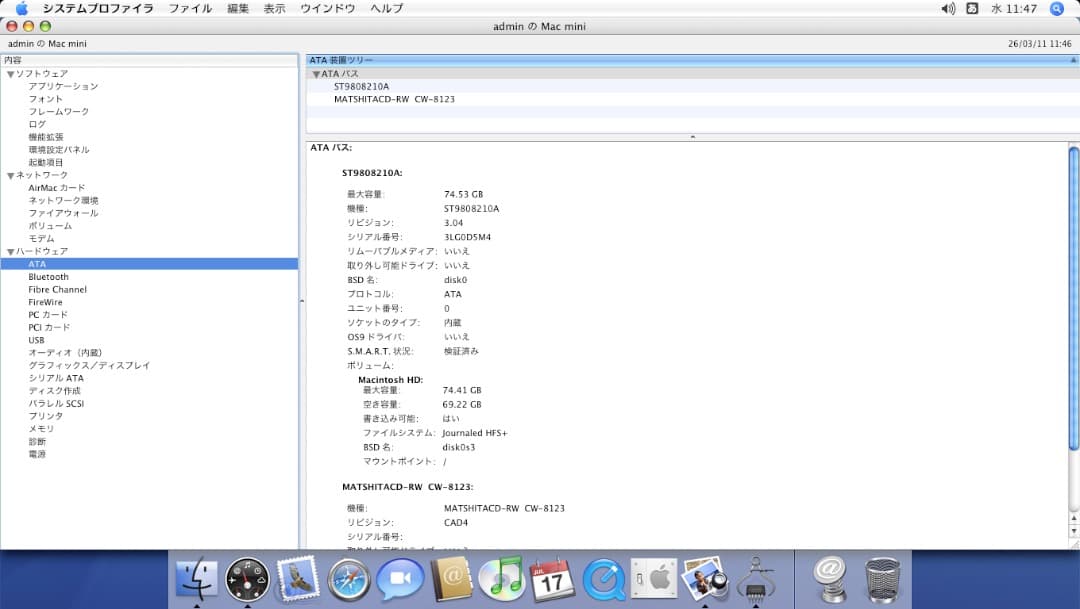Open Spotlight search icon
This screenshot has height=609, width=1080.
(x=1057, y=8)
